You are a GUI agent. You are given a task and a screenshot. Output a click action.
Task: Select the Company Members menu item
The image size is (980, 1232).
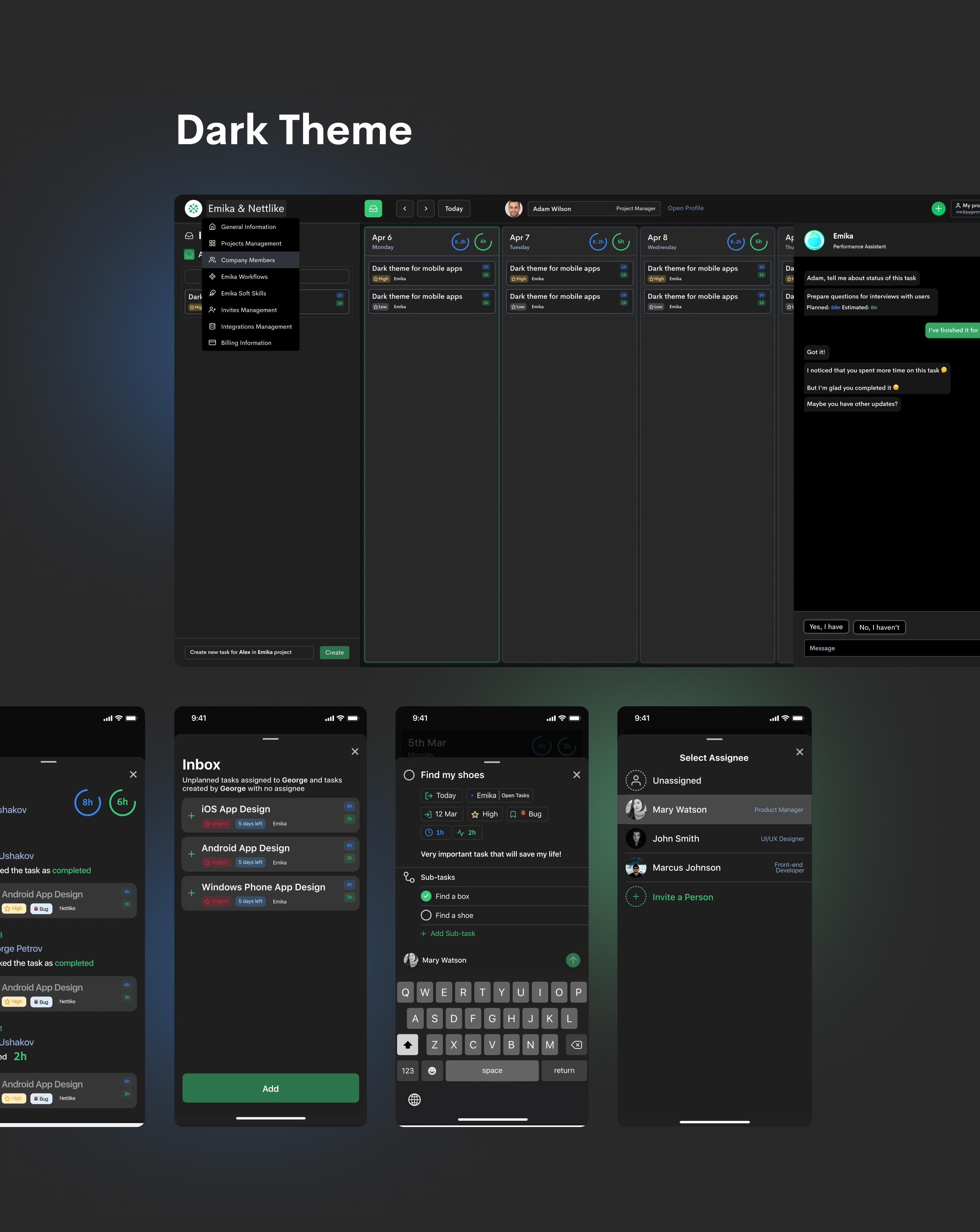pyautogui.click(x=248, y=260)
